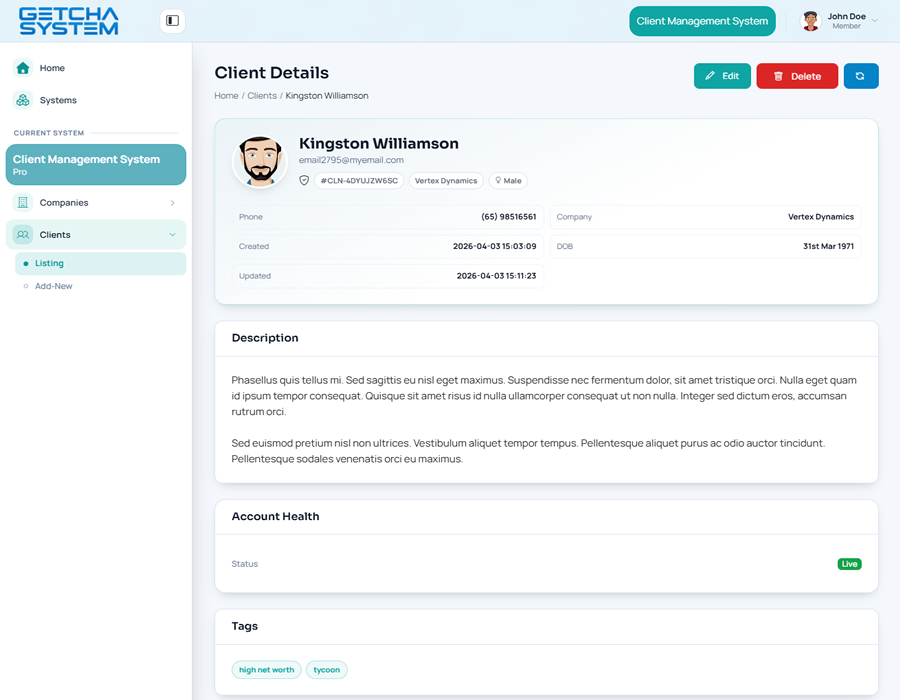The width and height of the screenshot is (900, 700).
Task: Click the 'high net worth' tag
Action: point(267,670)
